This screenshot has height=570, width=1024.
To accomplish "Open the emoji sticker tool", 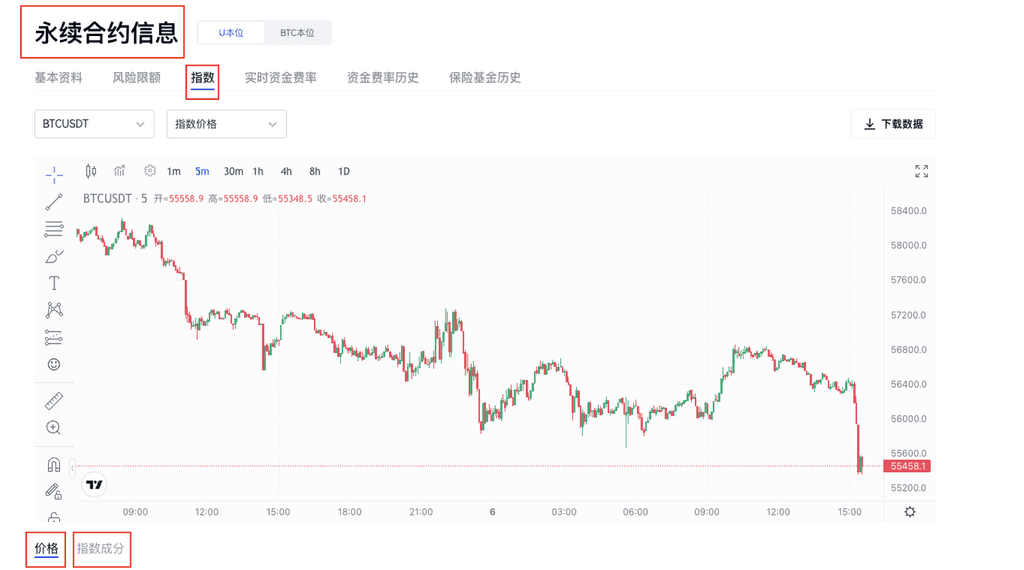I will coord(54,365).
